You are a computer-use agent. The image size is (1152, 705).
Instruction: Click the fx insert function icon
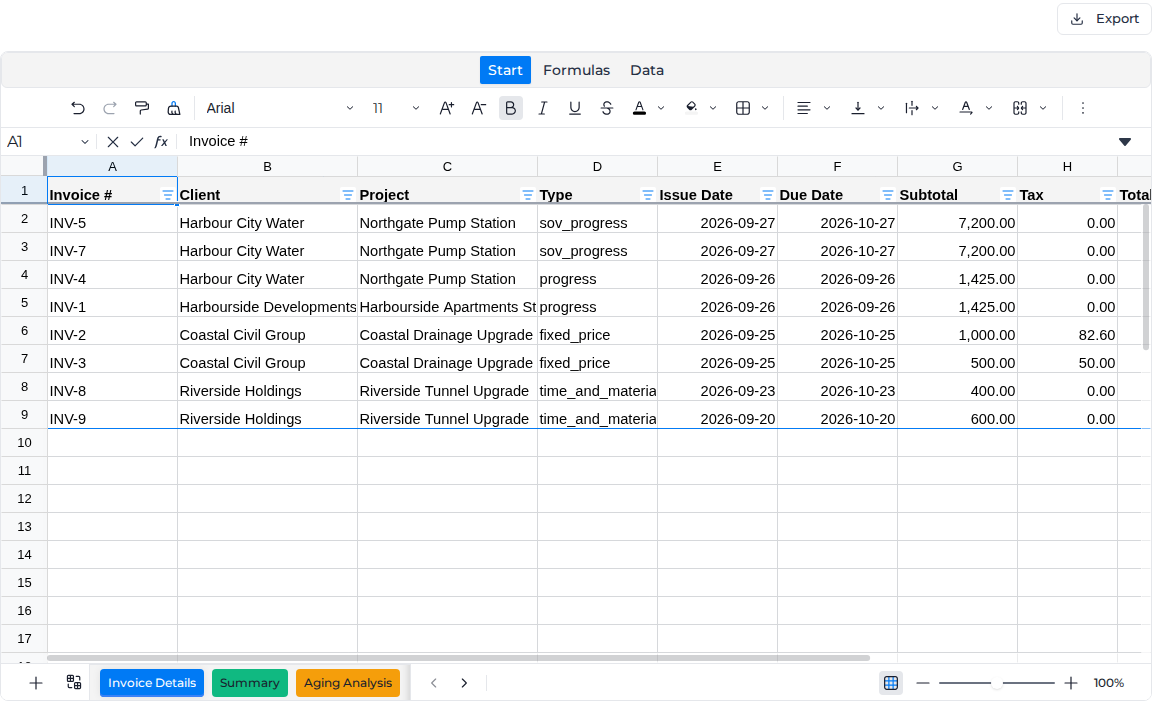tap(161, 142)
